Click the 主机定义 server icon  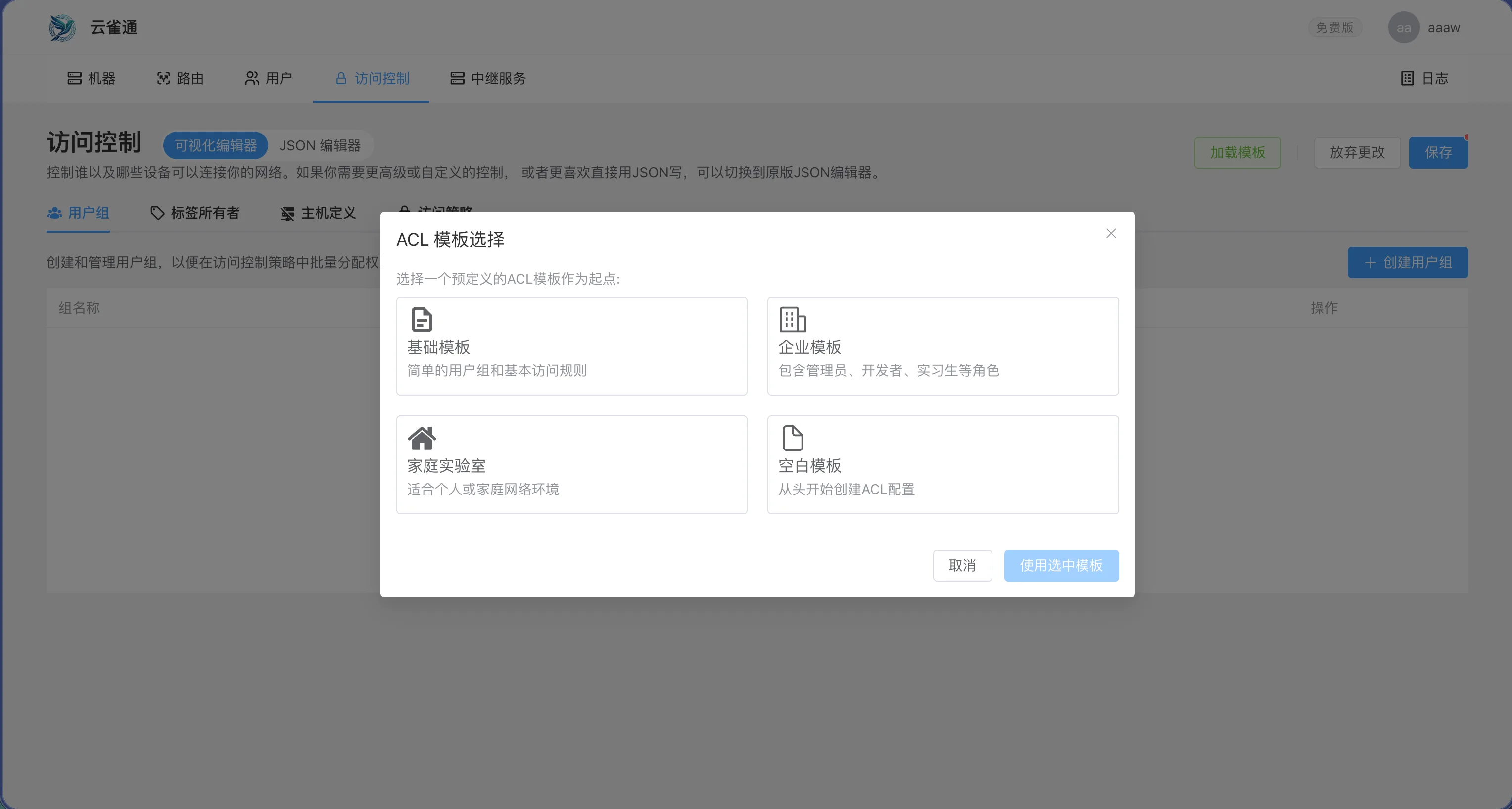pyautogui.click(x=287, y=213)
